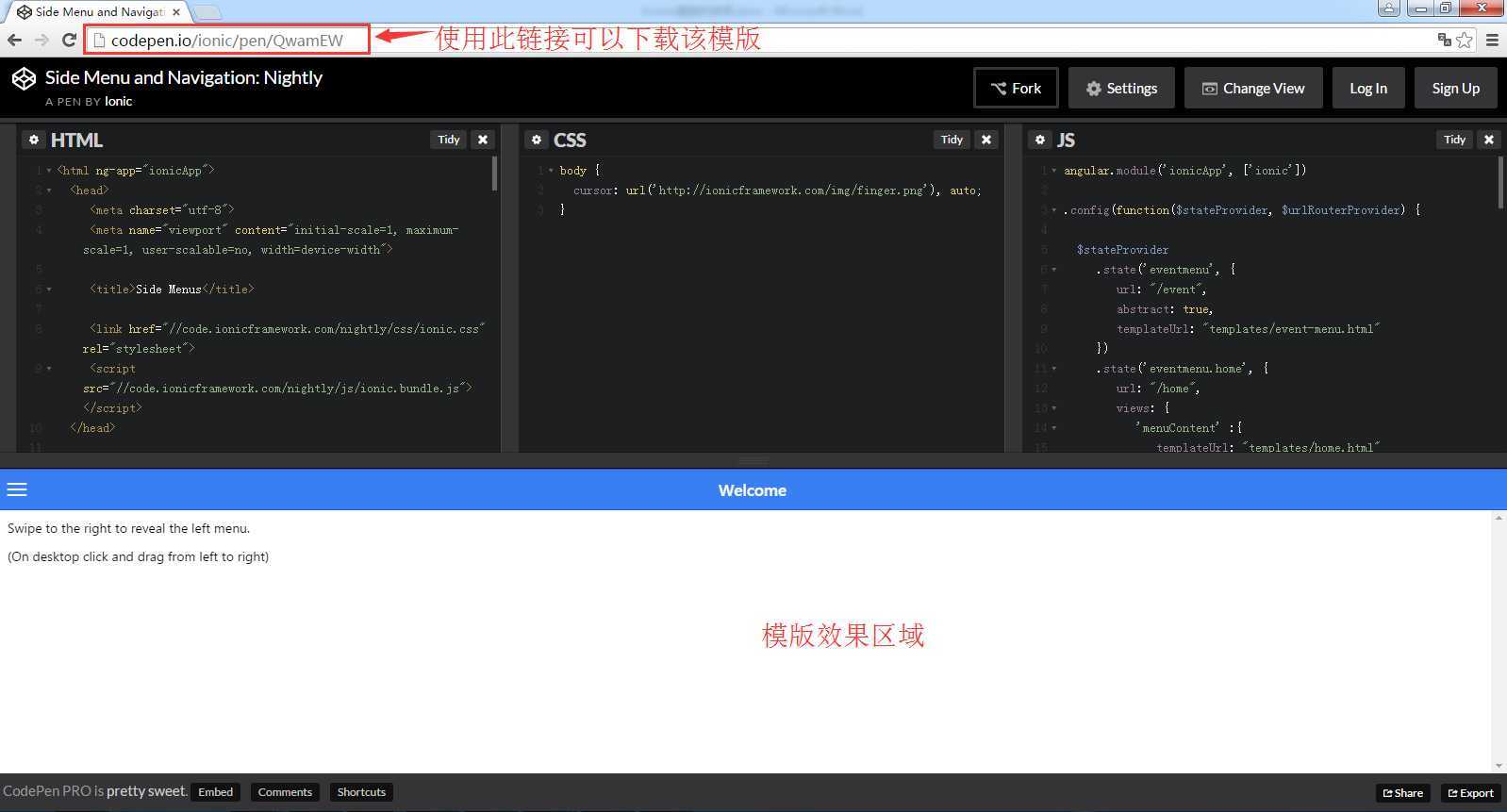
Task: Tidy the HTML code
Action: [449, 140]
